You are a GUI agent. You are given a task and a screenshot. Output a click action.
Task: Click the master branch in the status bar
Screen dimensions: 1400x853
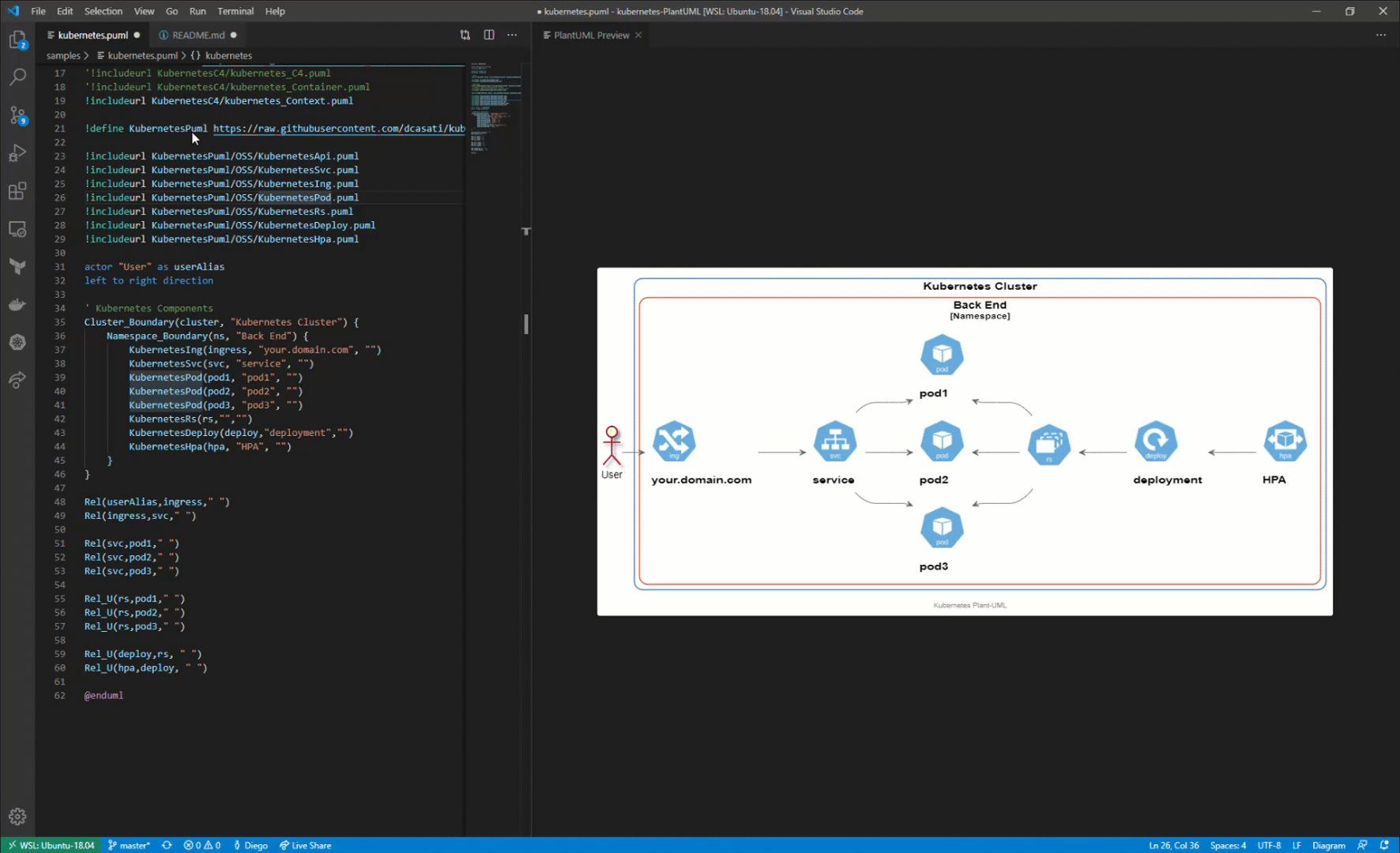coord(129,845)
